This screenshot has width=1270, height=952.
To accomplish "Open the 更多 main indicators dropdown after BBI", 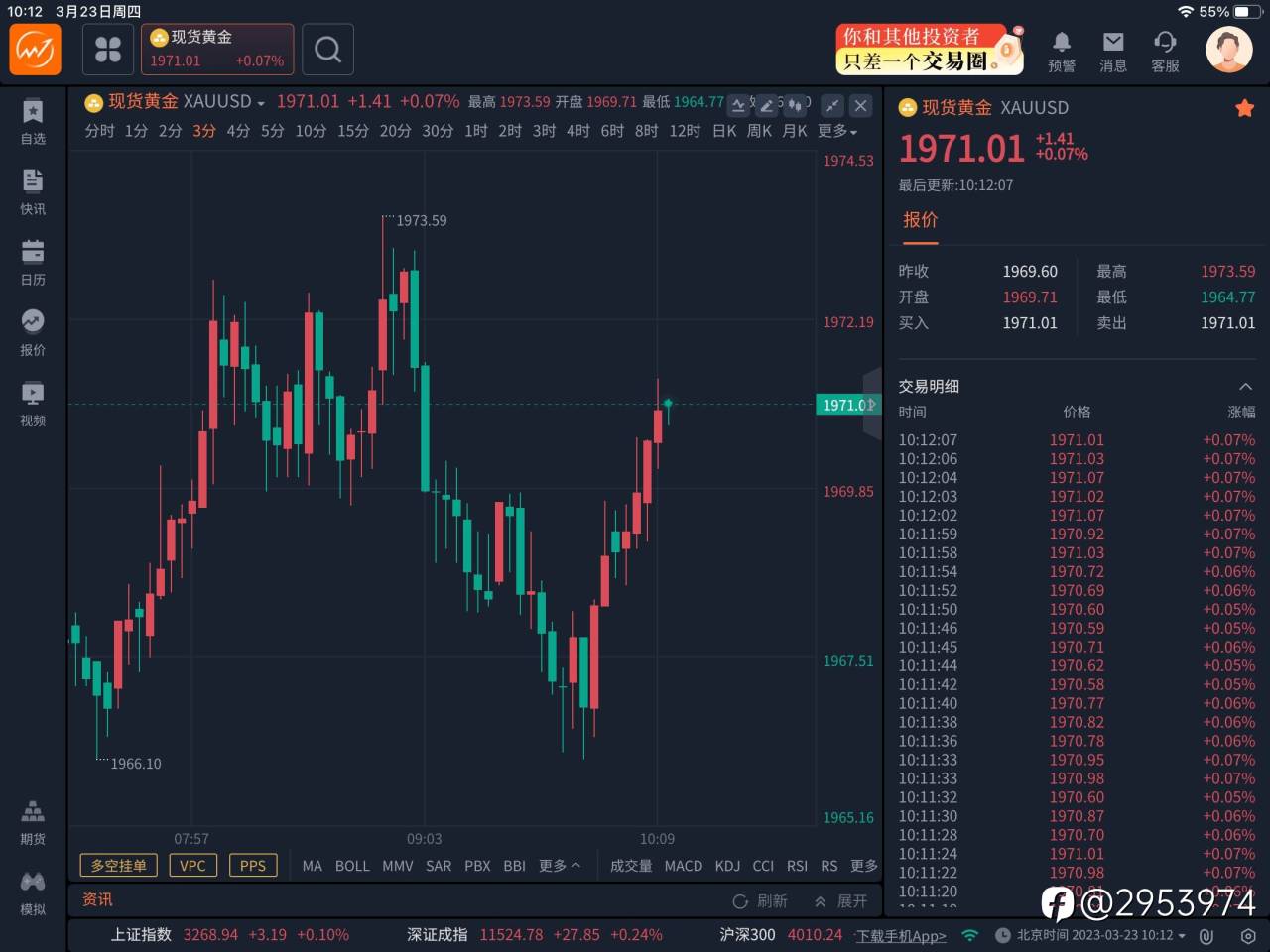I will click(x=560, y=866).
